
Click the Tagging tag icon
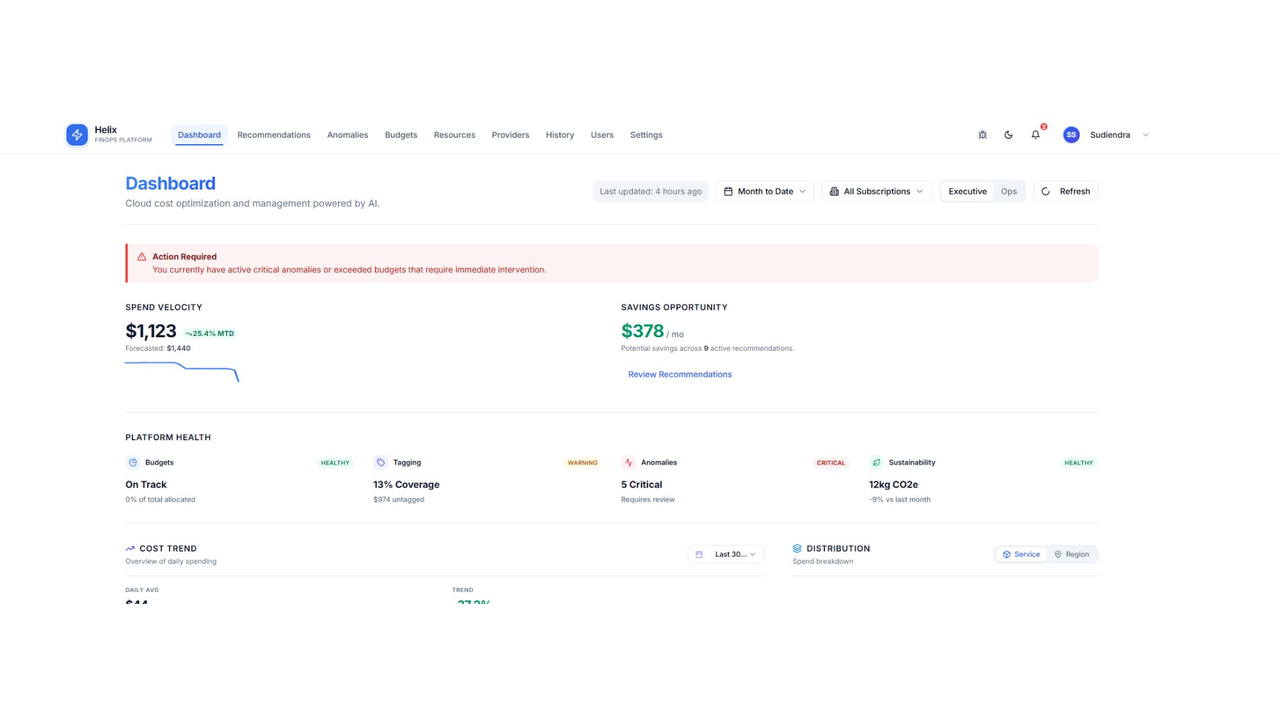(x=380, y=463)
